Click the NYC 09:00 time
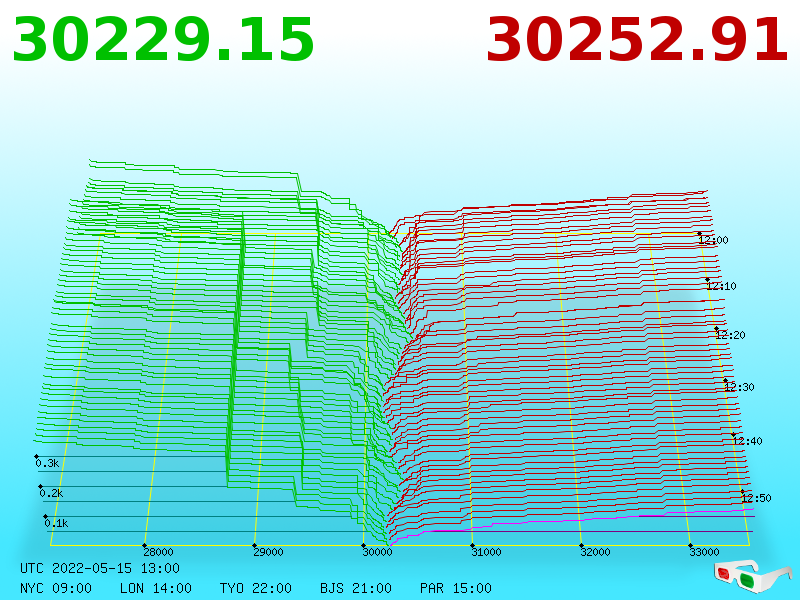The height and width of the screenshot is (600, 800). [56, 588]
